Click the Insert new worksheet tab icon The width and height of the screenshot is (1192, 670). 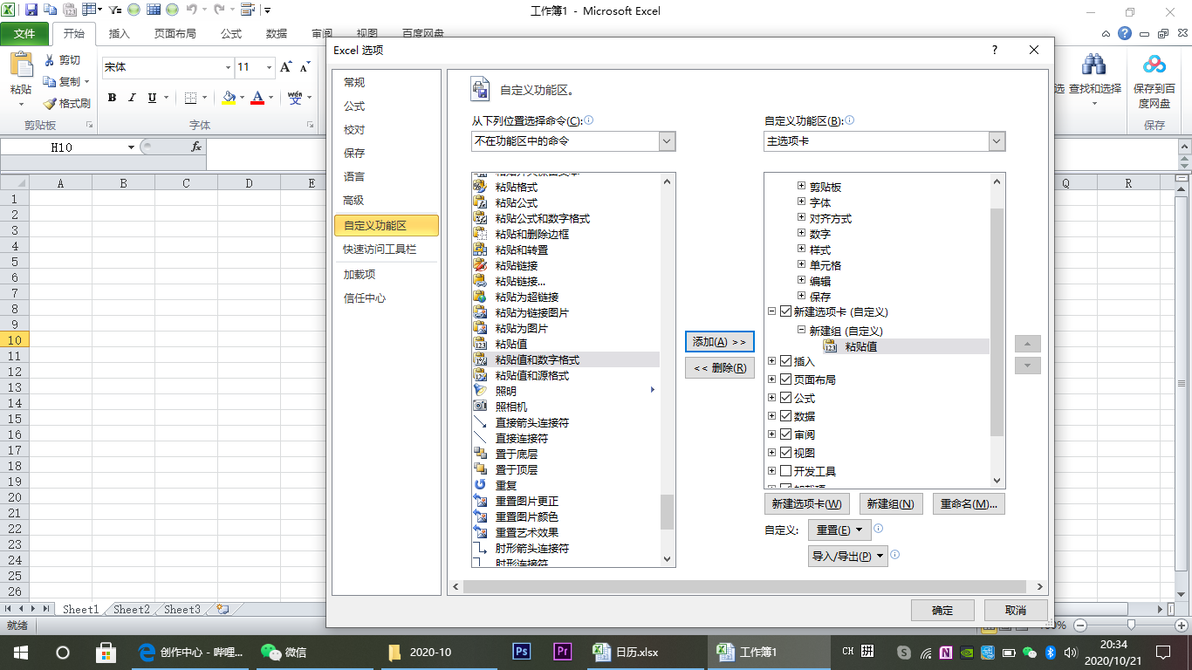click(x=223, y=609)
